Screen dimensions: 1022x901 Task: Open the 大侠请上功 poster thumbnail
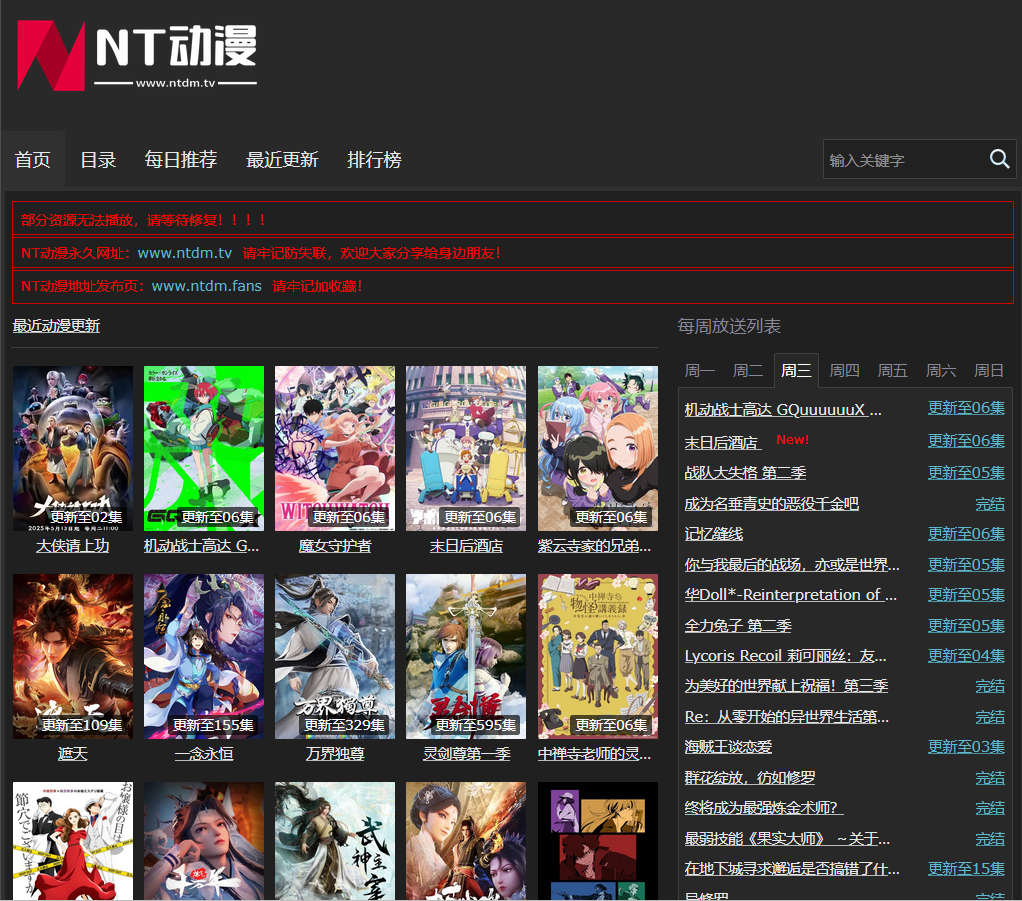click(x=72, y=448)
